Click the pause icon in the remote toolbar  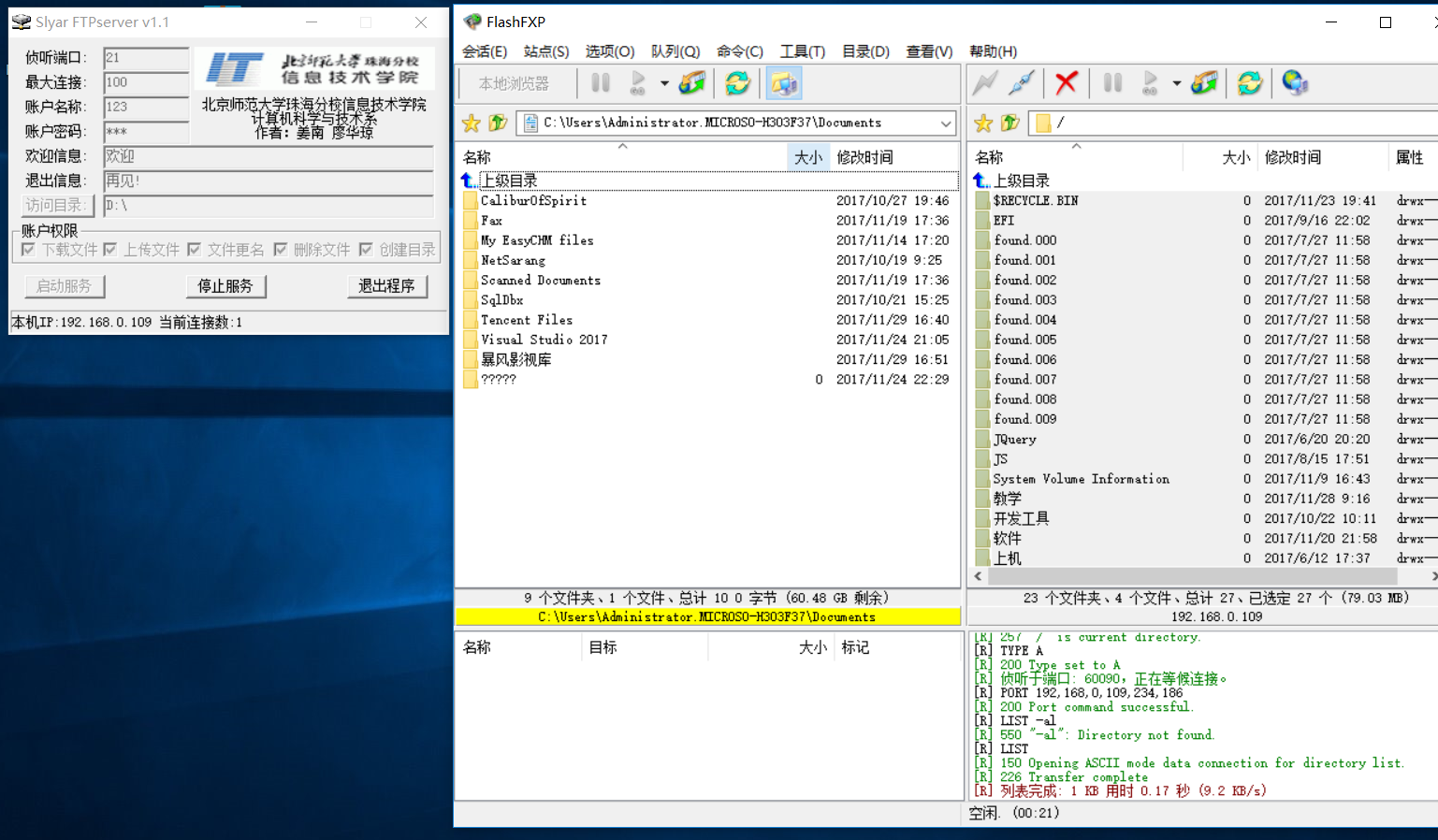(x=1112, y=83)
